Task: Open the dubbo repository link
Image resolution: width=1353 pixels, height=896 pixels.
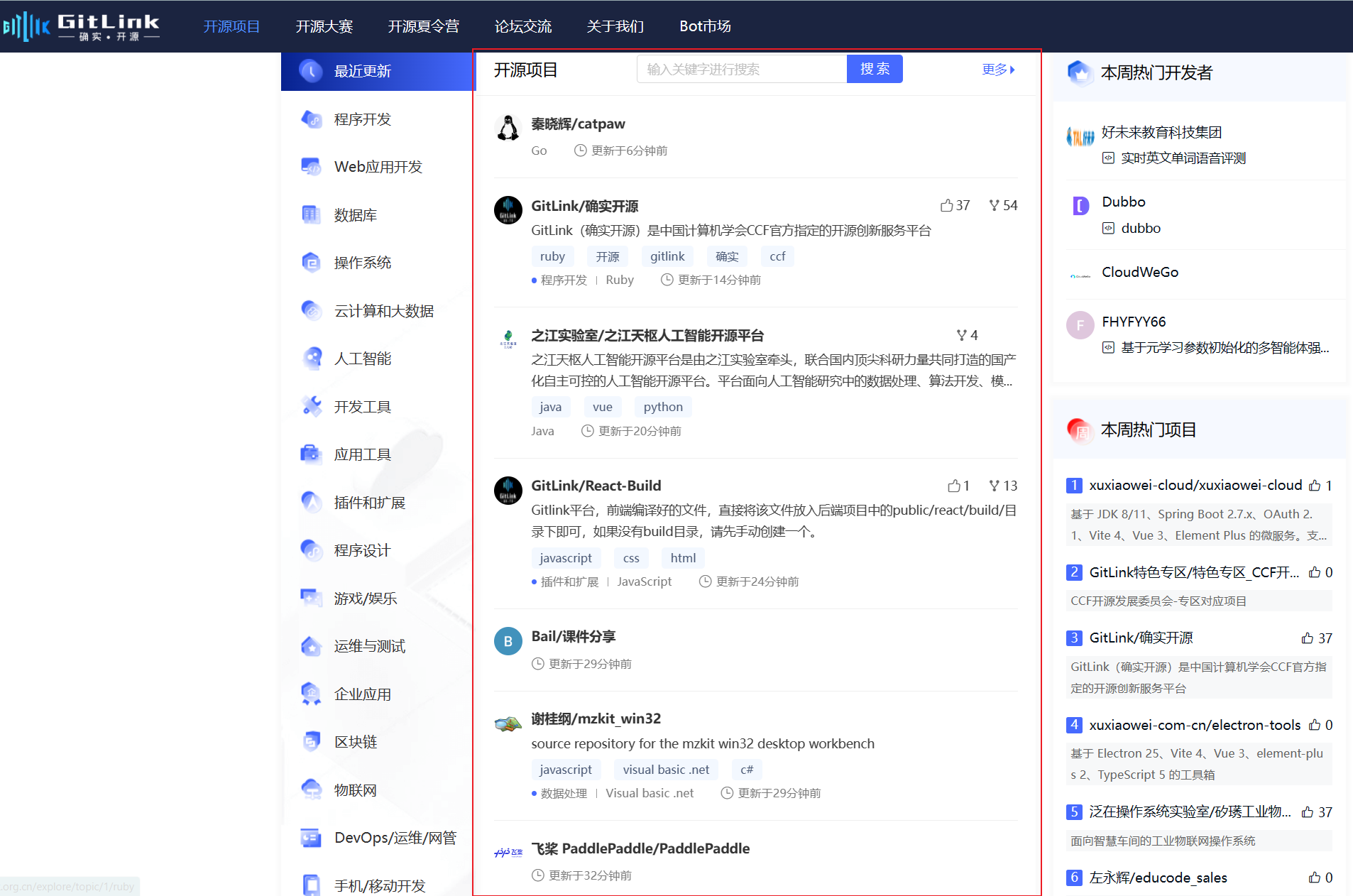Action: (1141, 228)
